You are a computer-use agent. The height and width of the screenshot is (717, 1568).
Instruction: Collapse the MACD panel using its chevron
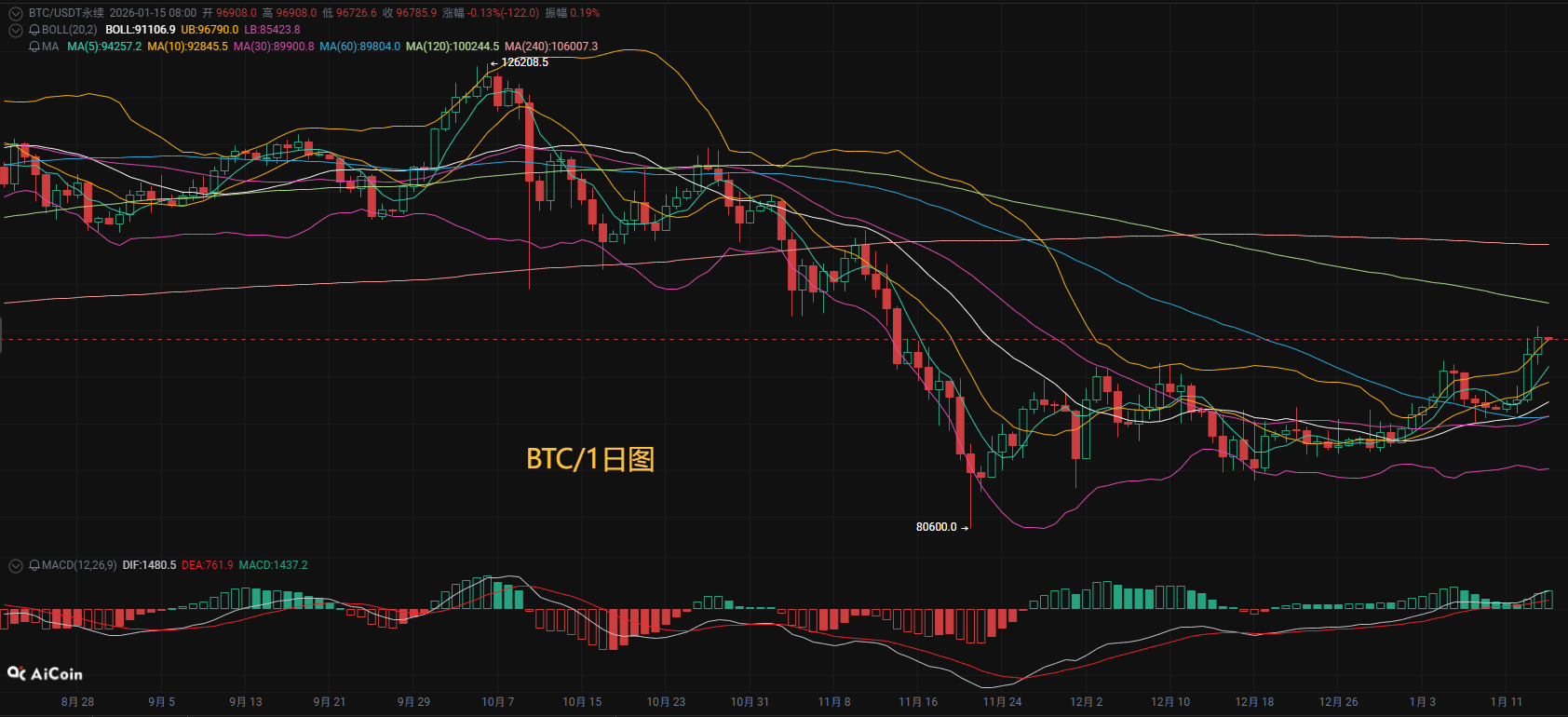(15, 565)
